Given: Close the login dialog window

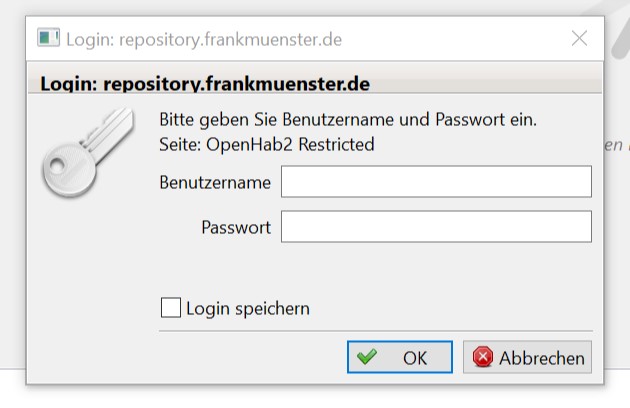Looking at the screenshot, I should point(579,38).
